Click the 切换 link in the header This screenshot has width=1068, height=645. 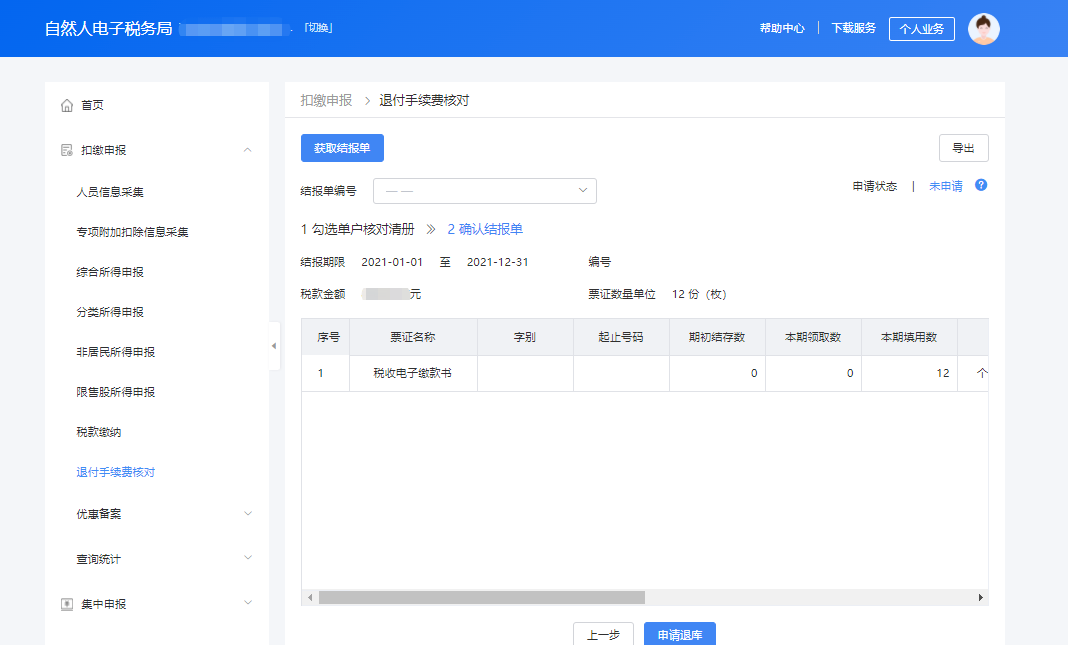[x=318, y=27]
